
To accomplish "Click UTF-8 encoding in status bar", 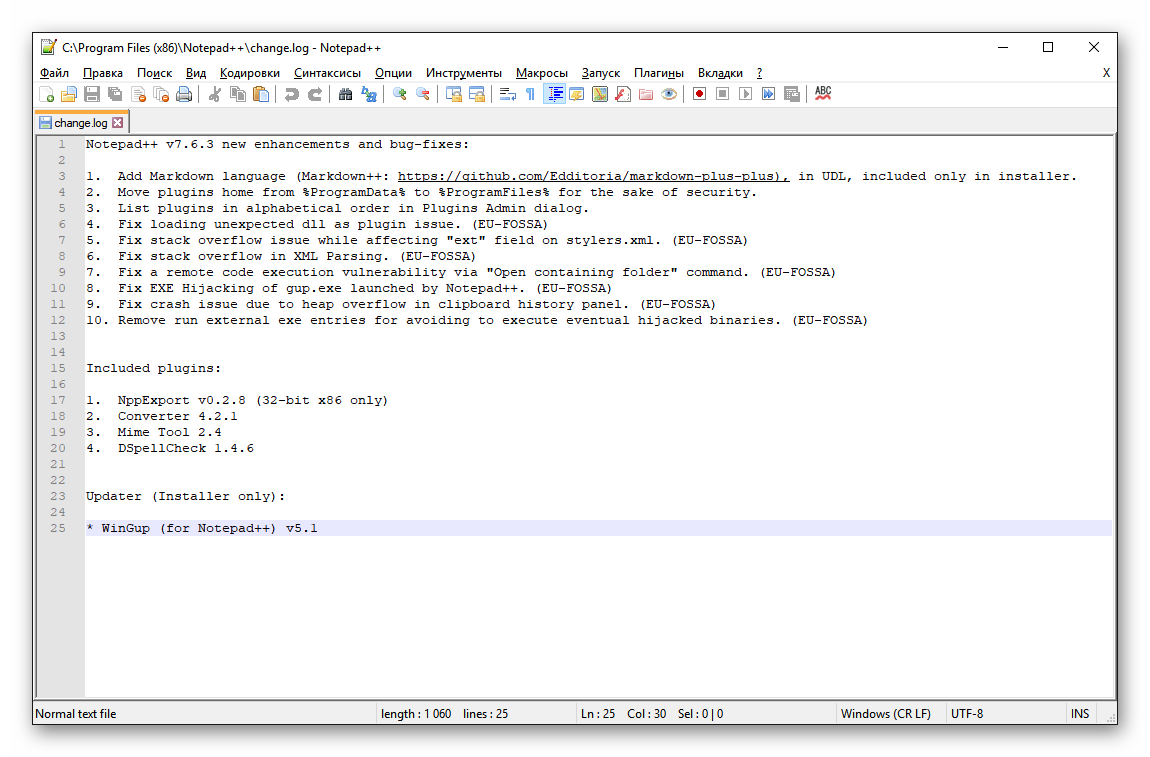I will [967, 714].
